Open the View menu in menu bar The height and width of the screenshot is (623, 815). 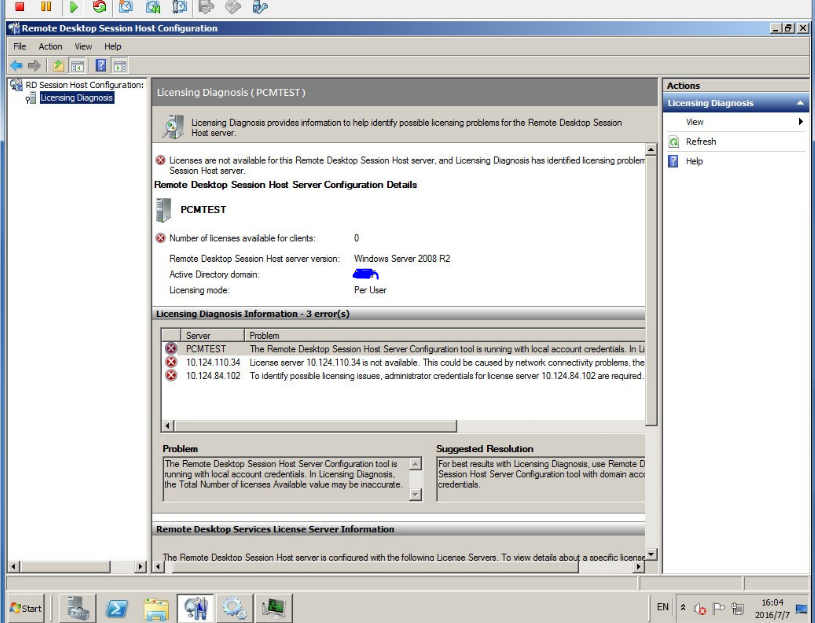[83, 46]
